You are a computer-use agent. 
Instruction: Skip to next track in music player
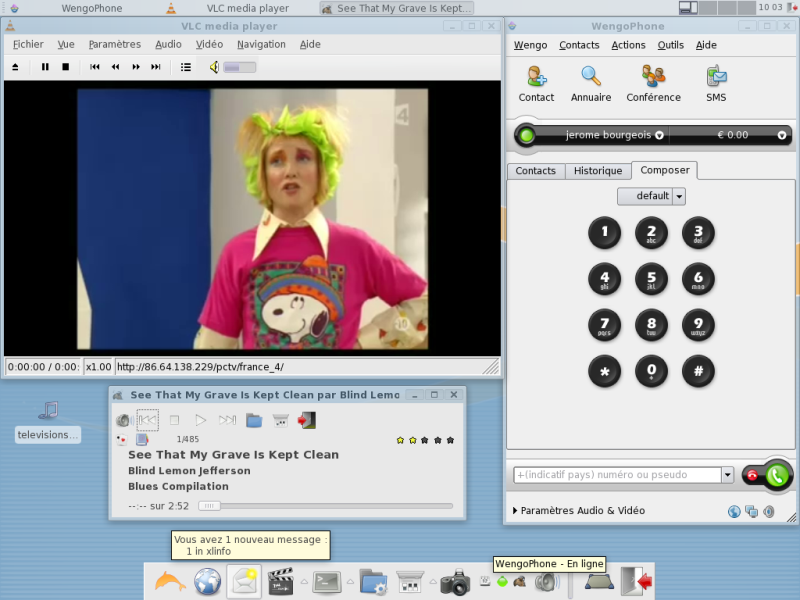[227, 420]
